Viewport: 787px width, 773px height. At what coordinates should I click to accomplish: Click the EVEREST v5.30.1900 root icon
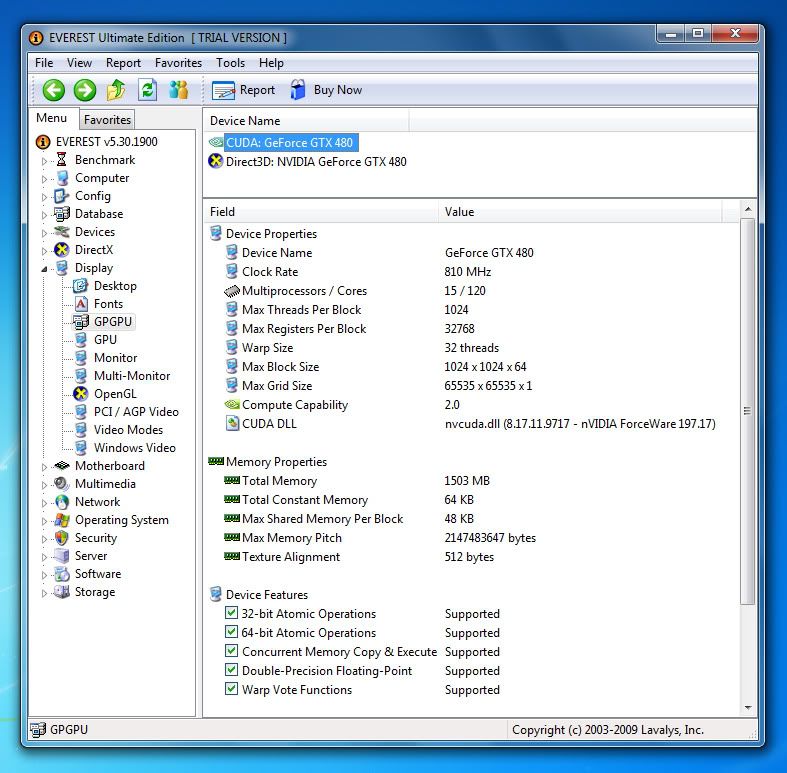43,142
